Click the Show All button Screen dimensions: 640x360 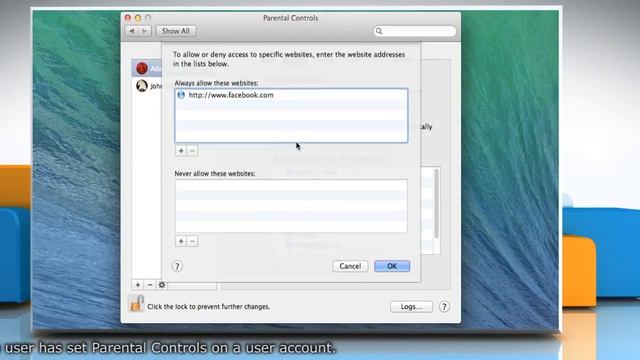point(176,31)
